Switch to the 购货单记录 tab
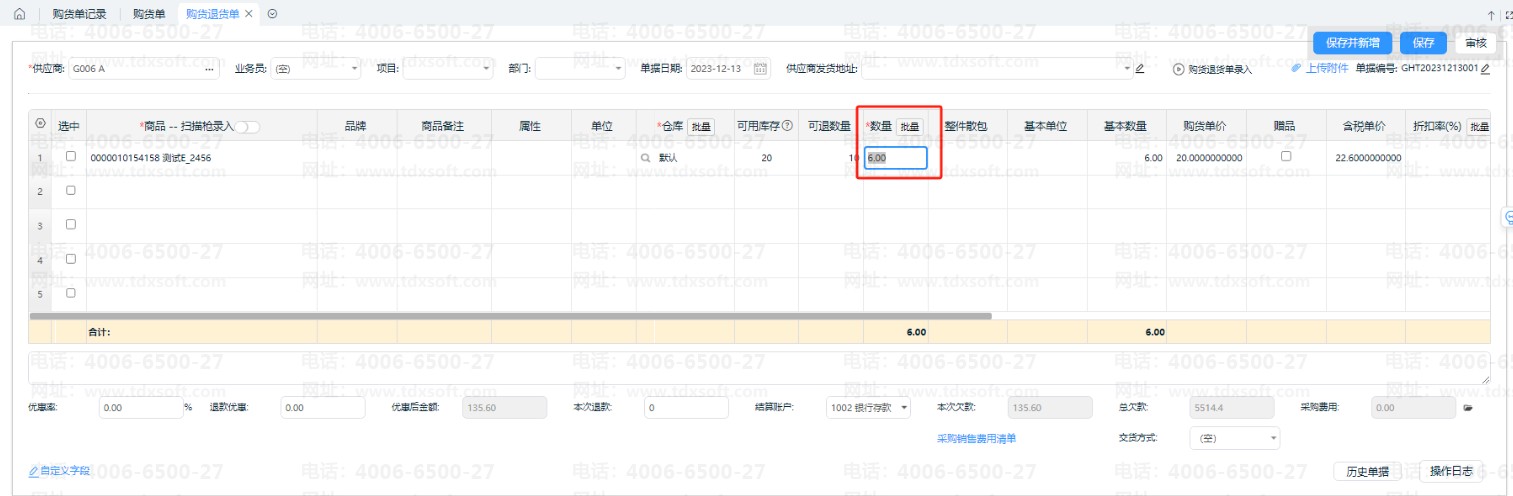 (x=79, y=14)
